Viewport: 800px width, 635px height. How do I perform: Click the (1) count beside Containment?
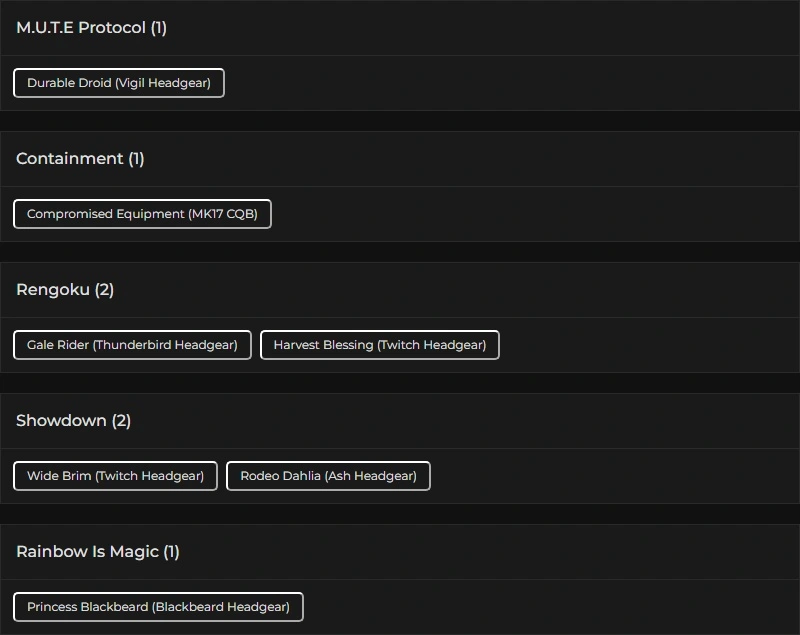click(x=136, y=159)
